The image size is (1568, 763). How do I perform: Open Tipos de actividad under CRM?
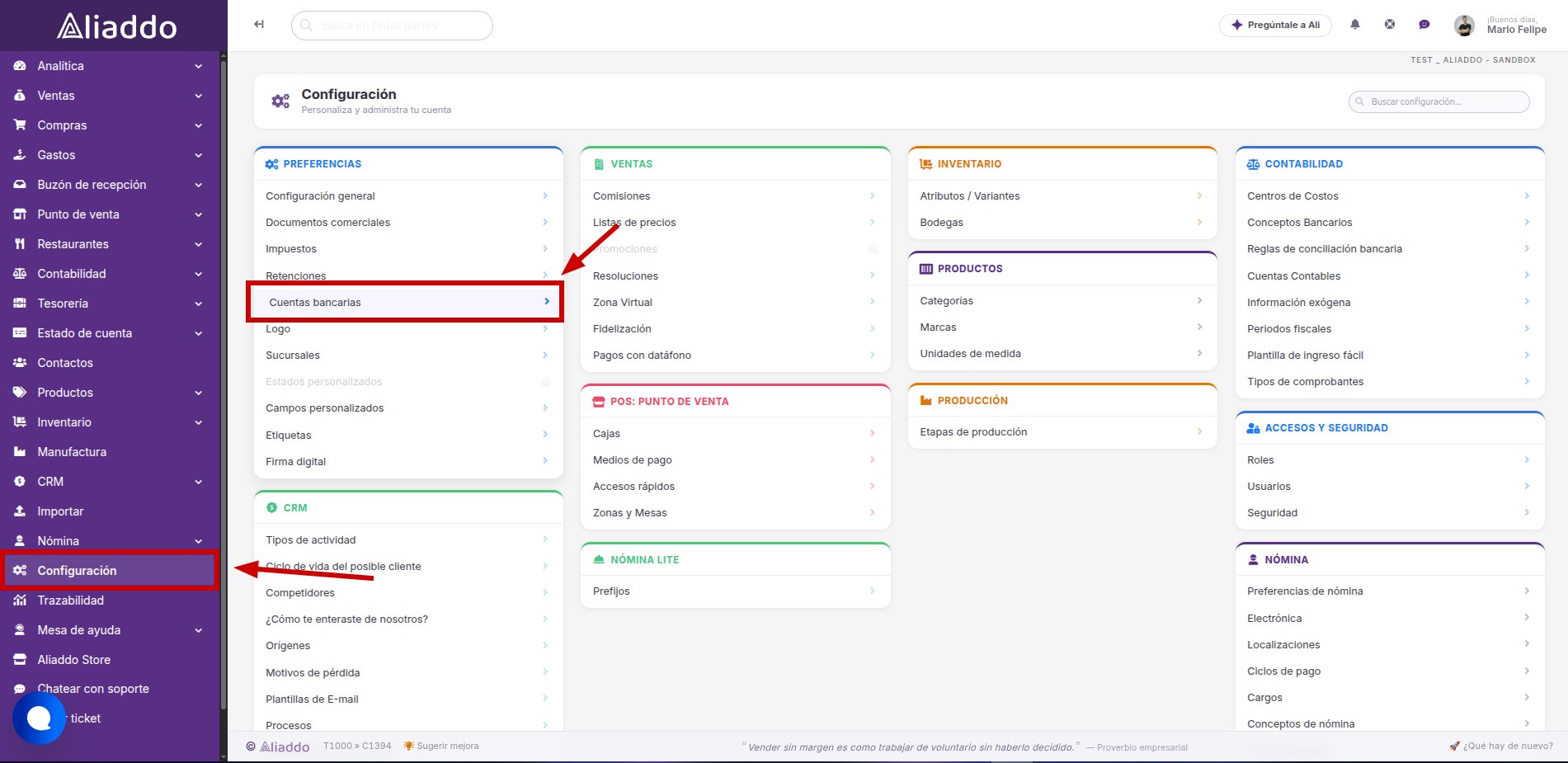[x=408, y=540]
